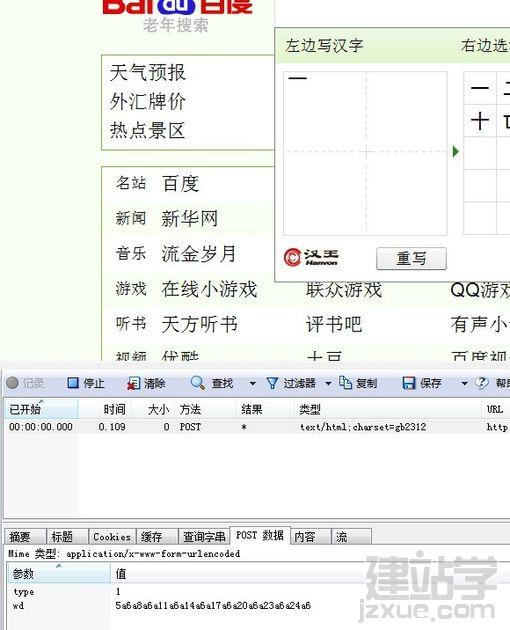
Task: Select the POST request row in list
Action: (257, 427)
